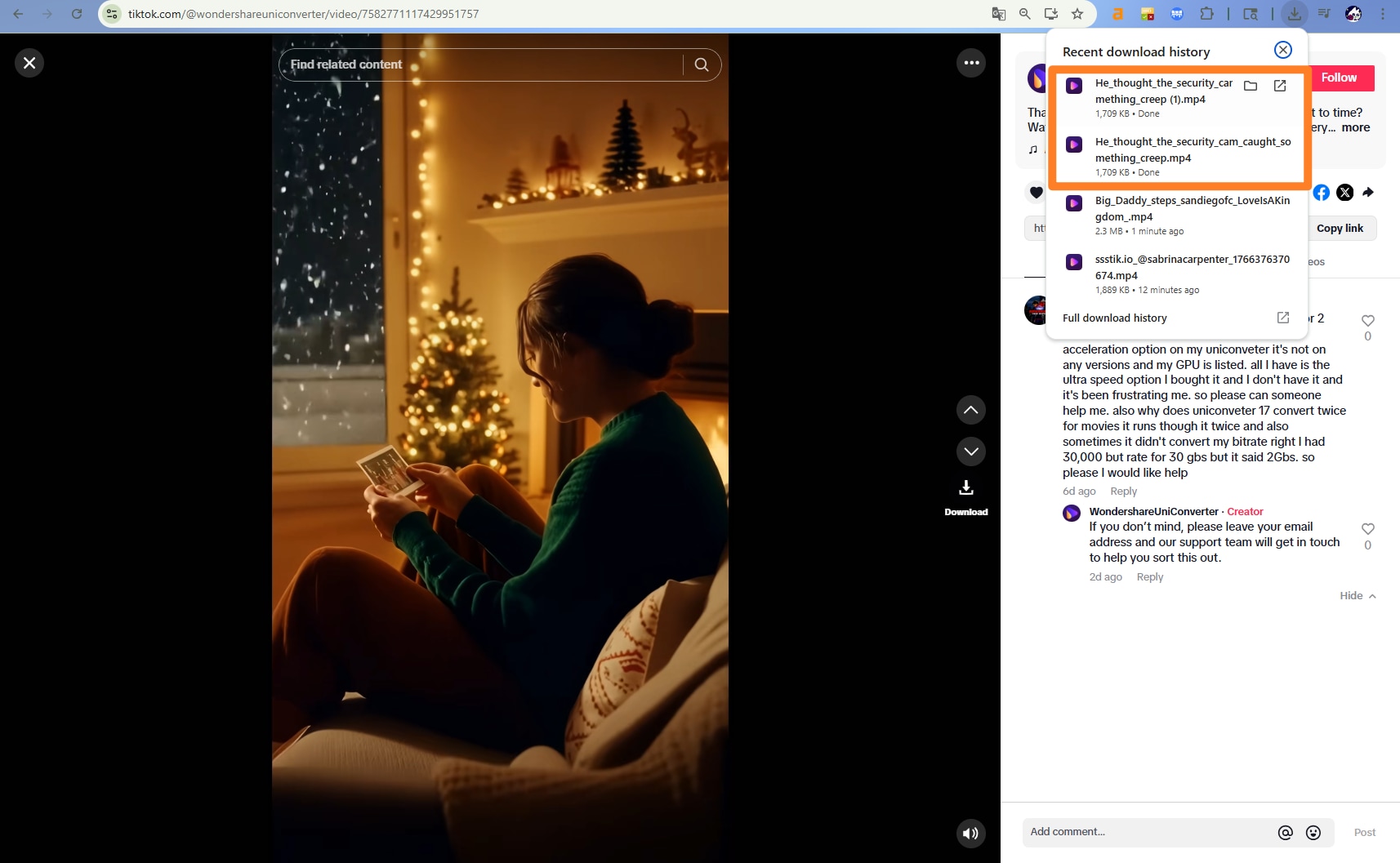Mute the video's sound

970,833
